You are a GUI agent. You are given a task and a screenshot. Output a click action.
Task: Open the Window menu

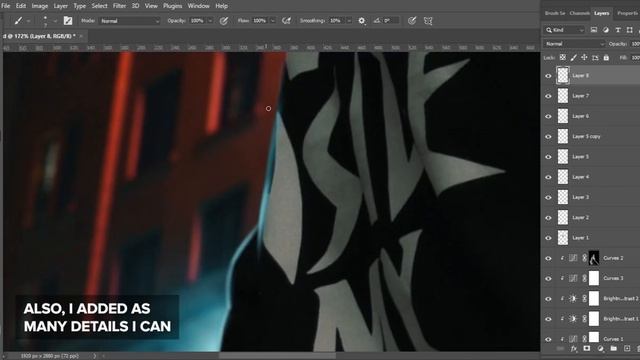(x=198, y=6)
